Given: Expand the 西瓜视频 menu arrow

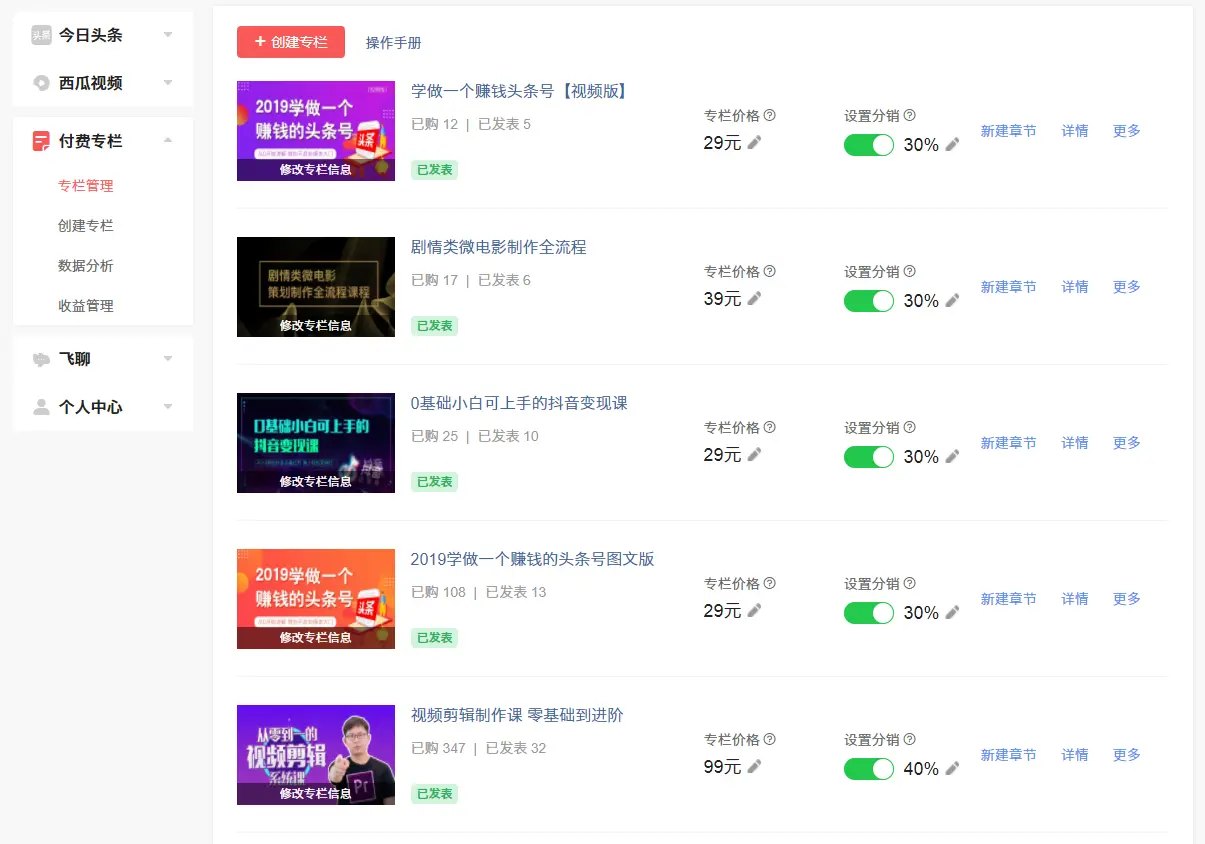Looking at the screenshot, I should point(168,83).
